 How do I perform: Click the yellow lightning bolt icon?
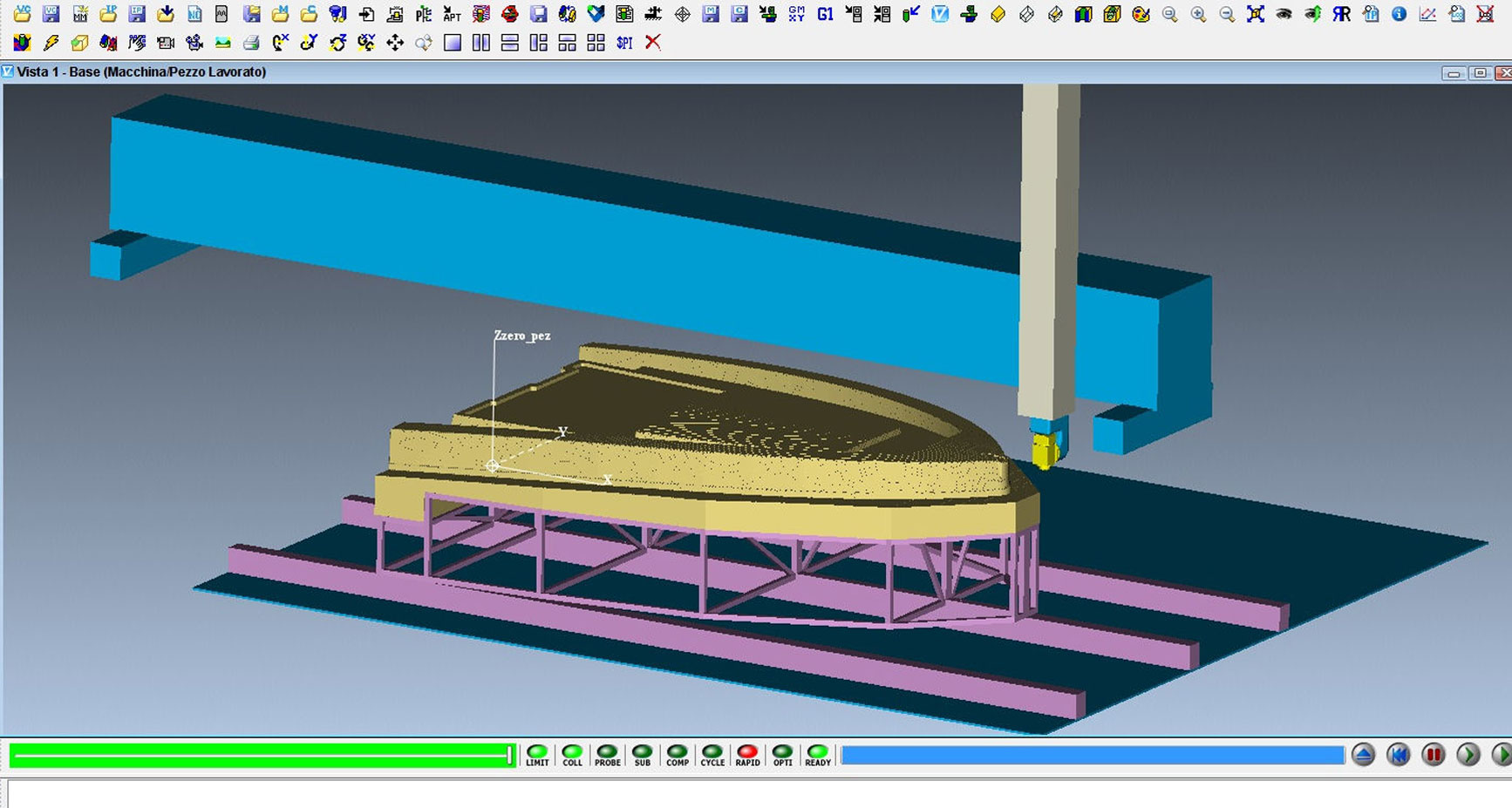[51, 43]
